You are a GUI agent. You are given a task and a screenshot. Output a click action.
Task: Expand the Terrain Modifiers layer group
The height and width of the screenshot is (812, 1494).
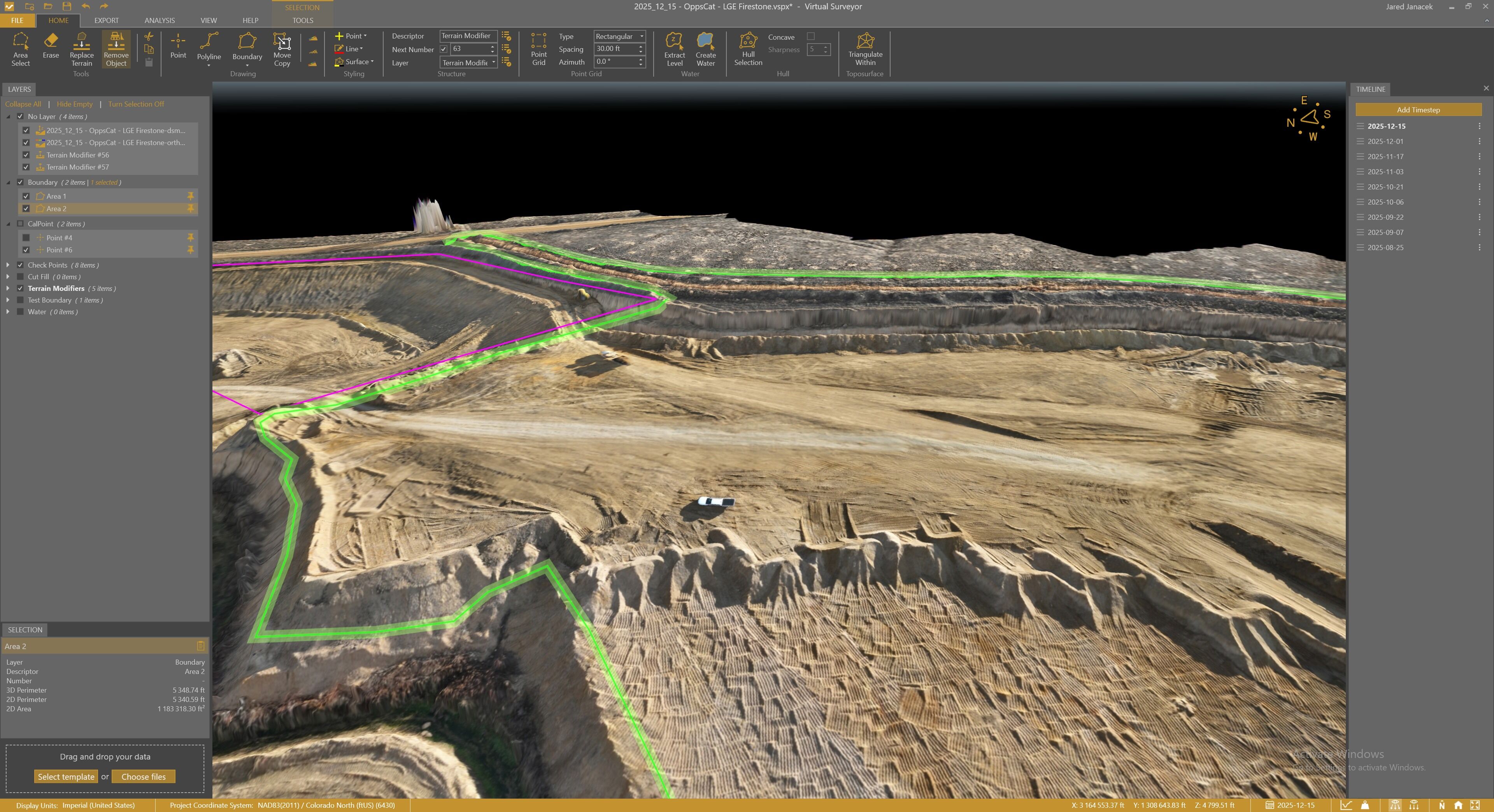pos(7,288)
